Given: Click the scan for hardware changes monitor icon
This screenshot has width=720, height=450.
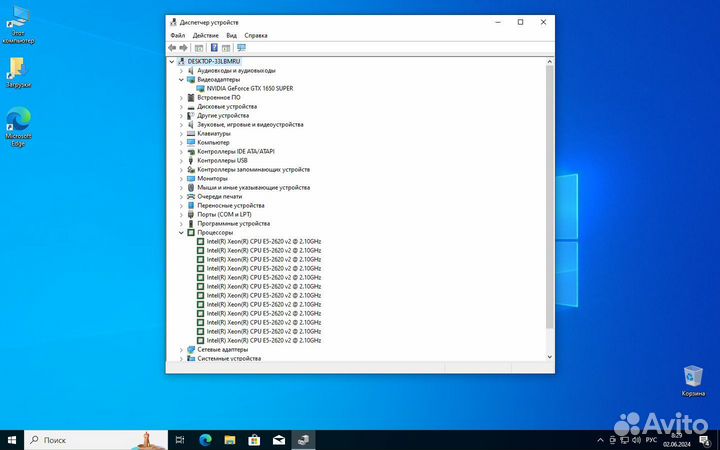Looking at the screenshot, I should click(242, 48).
